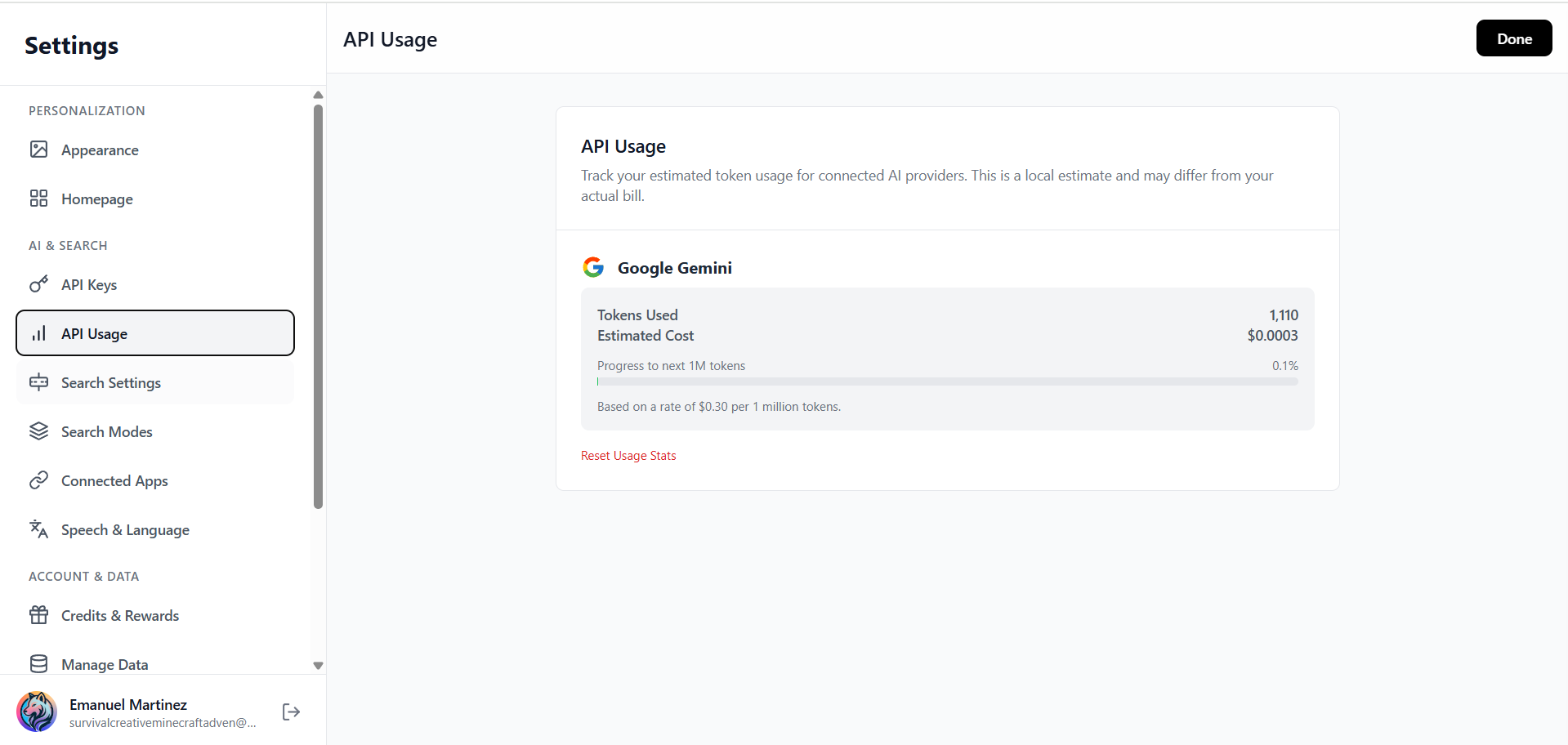The image size is (1568, 745).
Task: Click the Done button
Action: (1513, 38)
